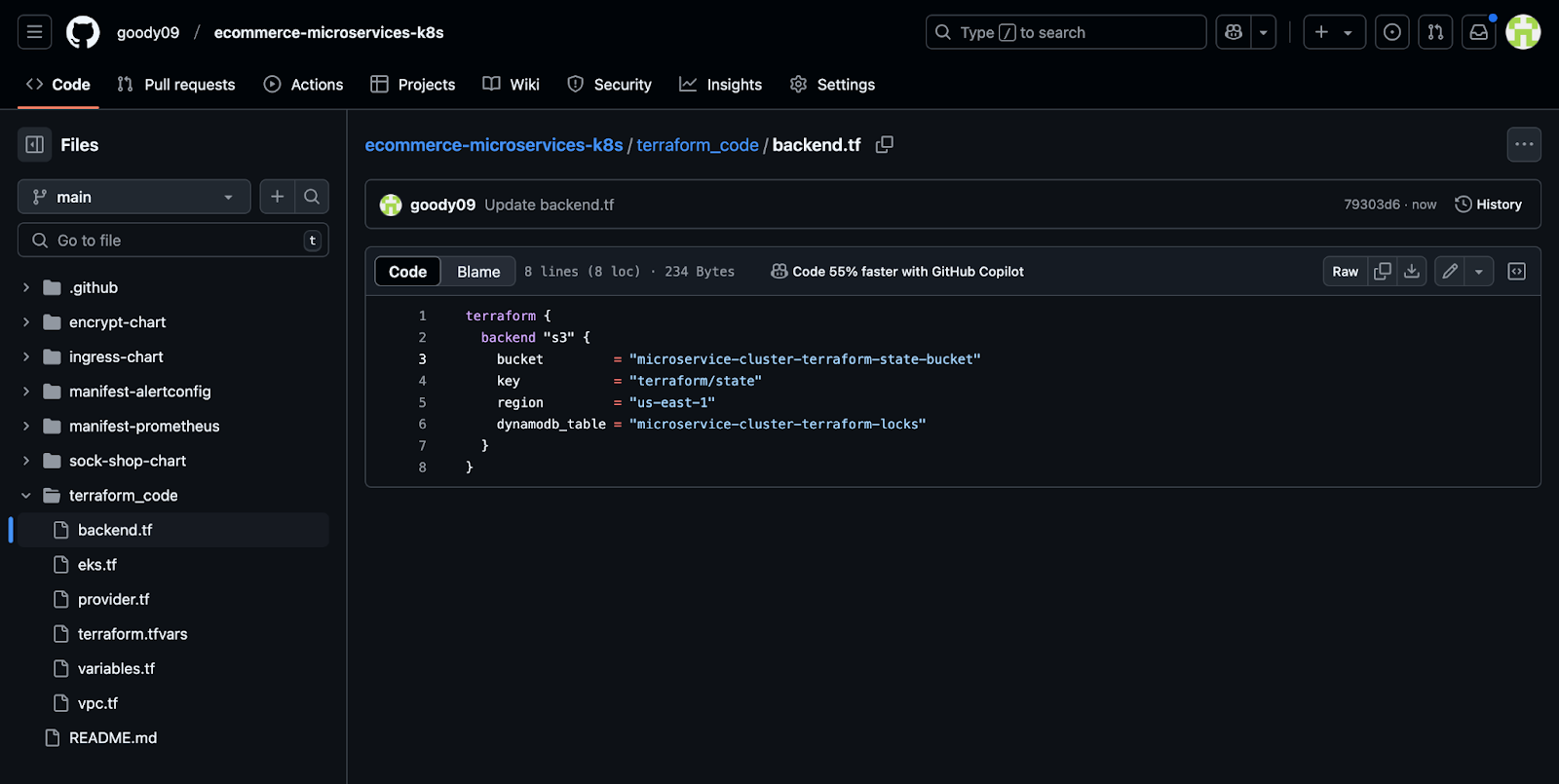Open the create new plus menu
Screen dimensions: 1559x784
click(1334, 32)
